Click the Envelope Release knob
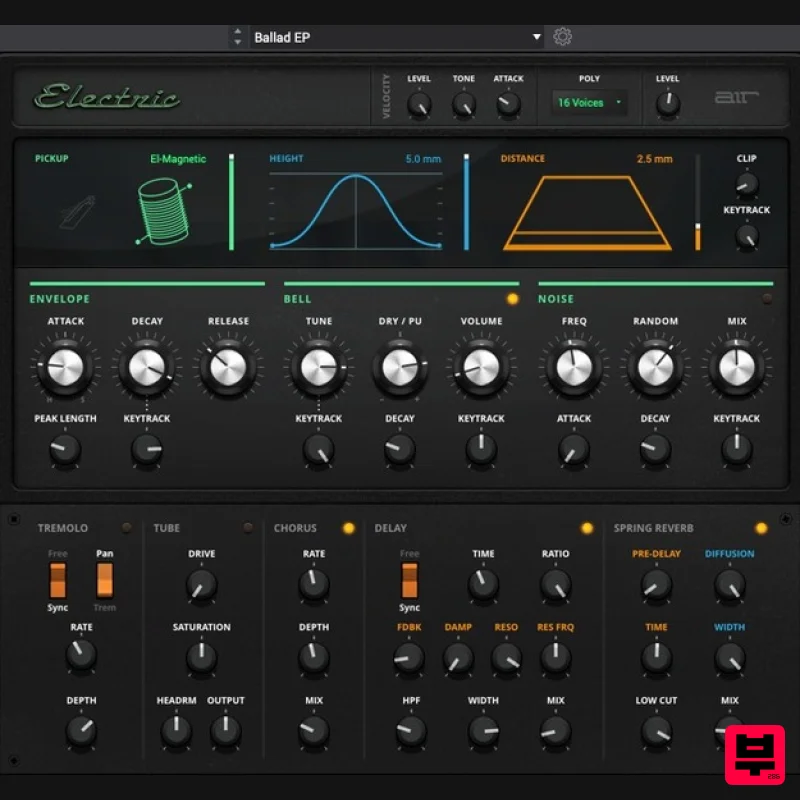This screenshot has height=800, width=800. click(x=228, y=367)
